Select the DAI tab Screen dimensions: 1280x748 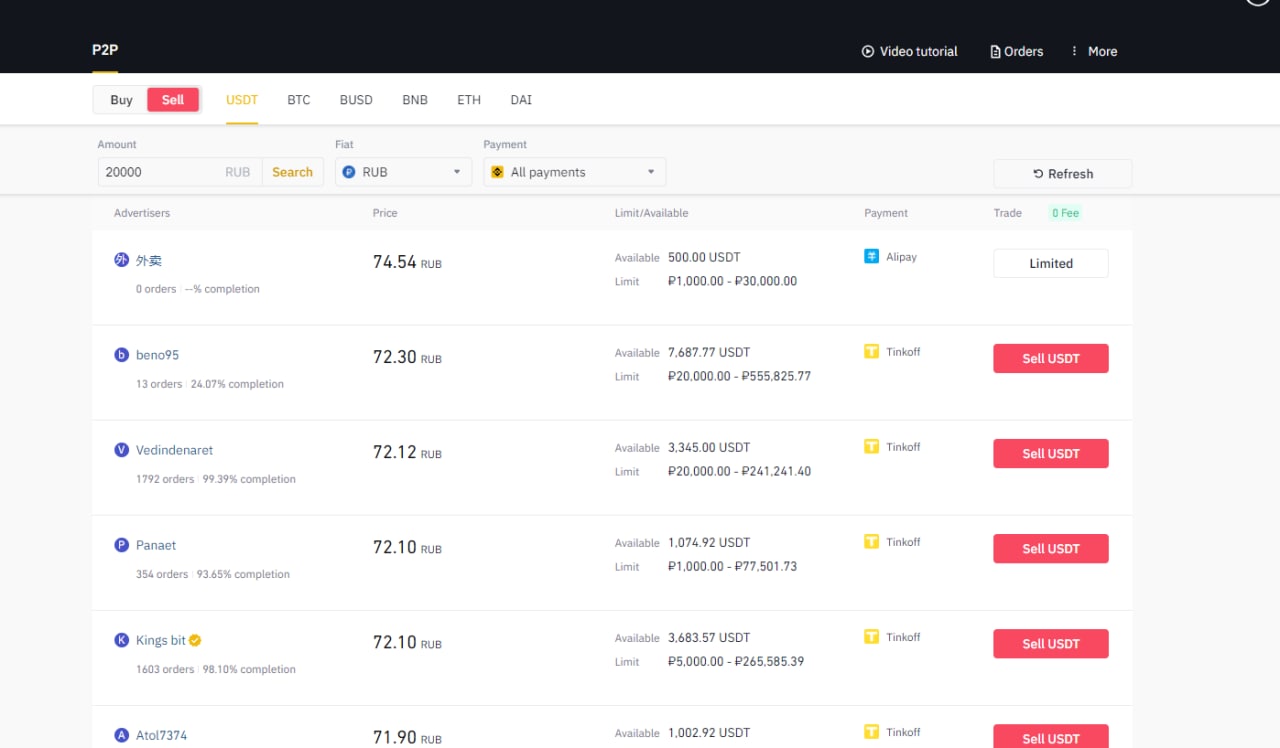(x=521, y=100)
